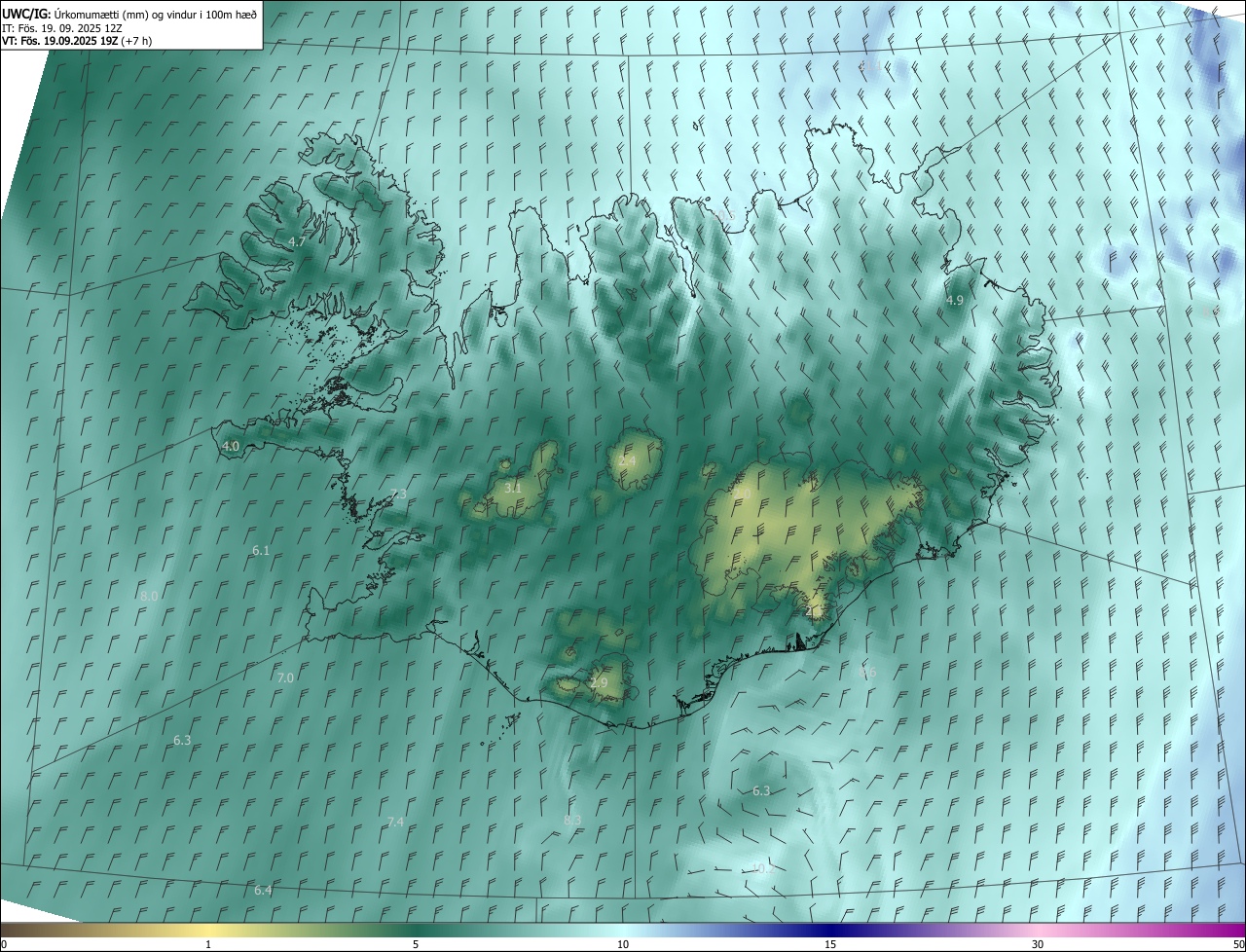Click the 8.6 value label

tap(867, 672)
